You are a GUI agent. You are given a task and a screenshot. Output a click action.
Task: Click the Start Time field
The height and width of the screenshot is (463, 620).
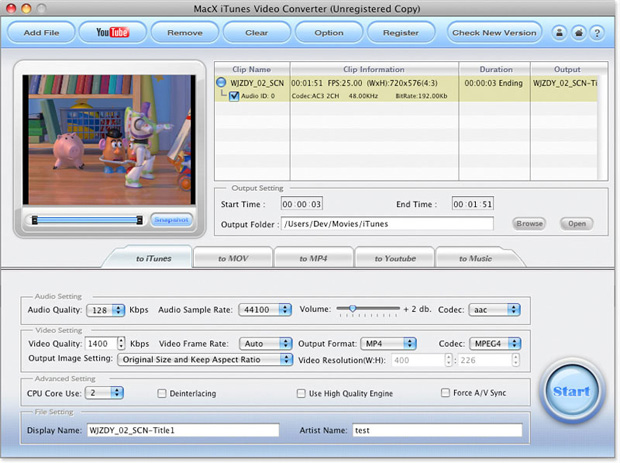(302, 204)
